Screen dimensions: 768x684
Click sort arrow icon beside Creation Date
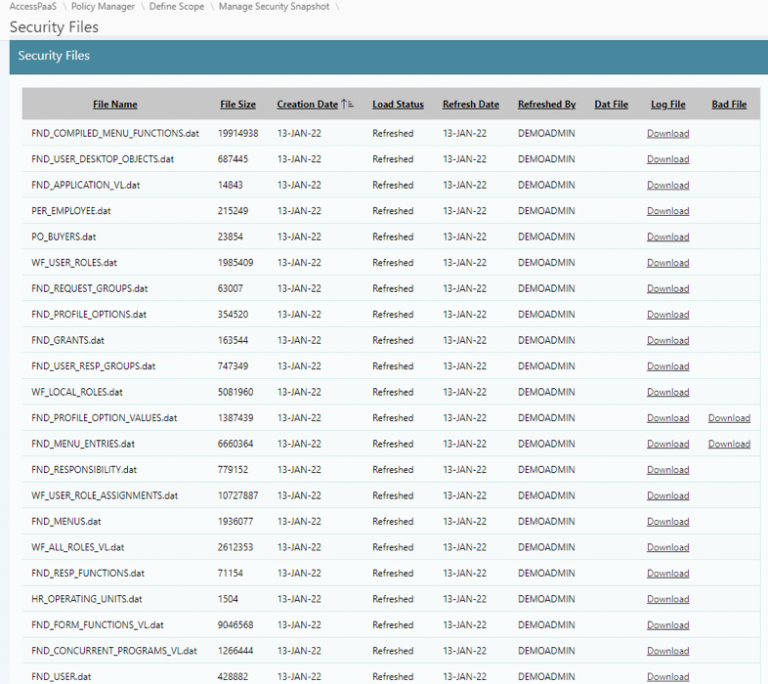tap(347, 104)
